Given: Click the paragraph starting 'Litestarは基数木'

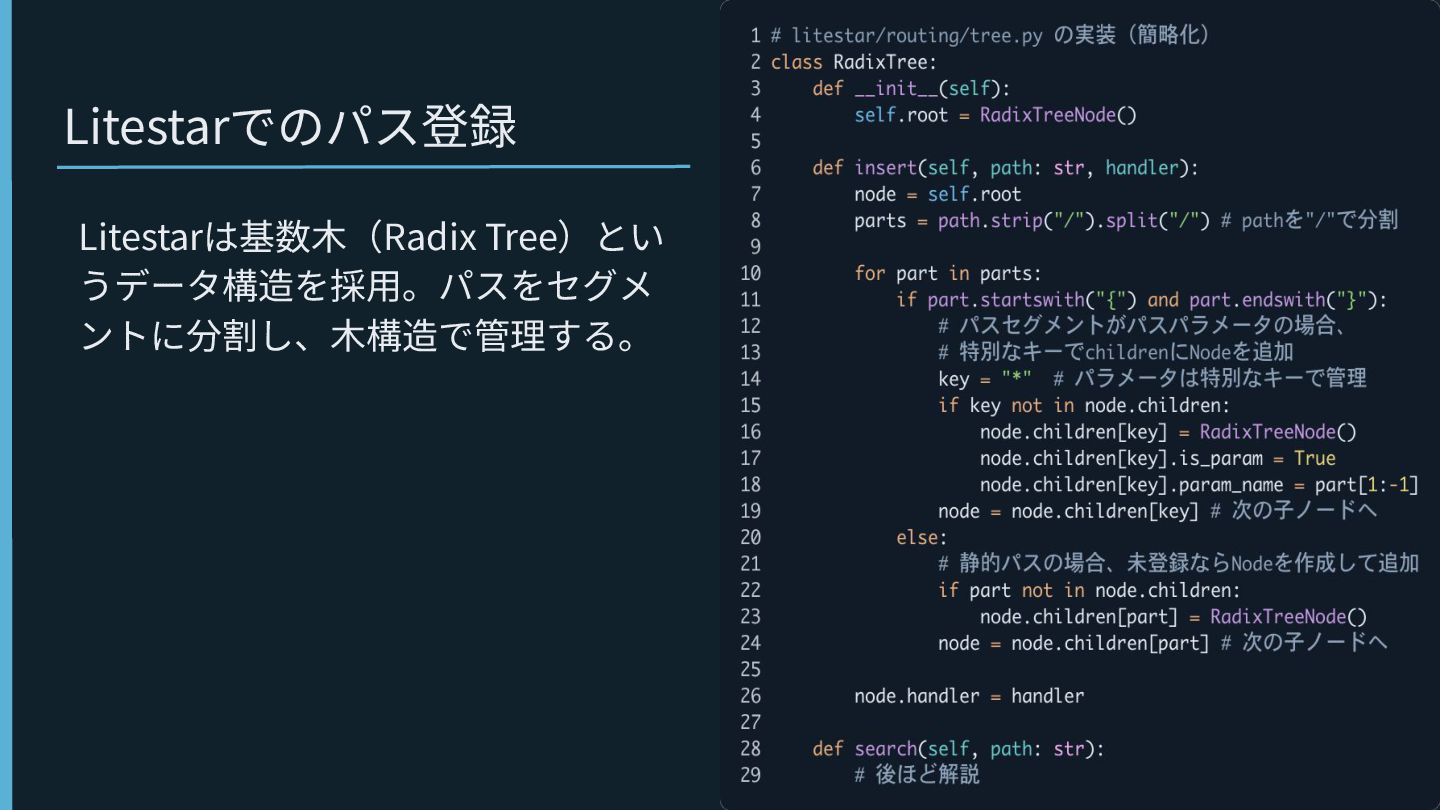Looking at the screenshot, I should (x=371, y=286).
